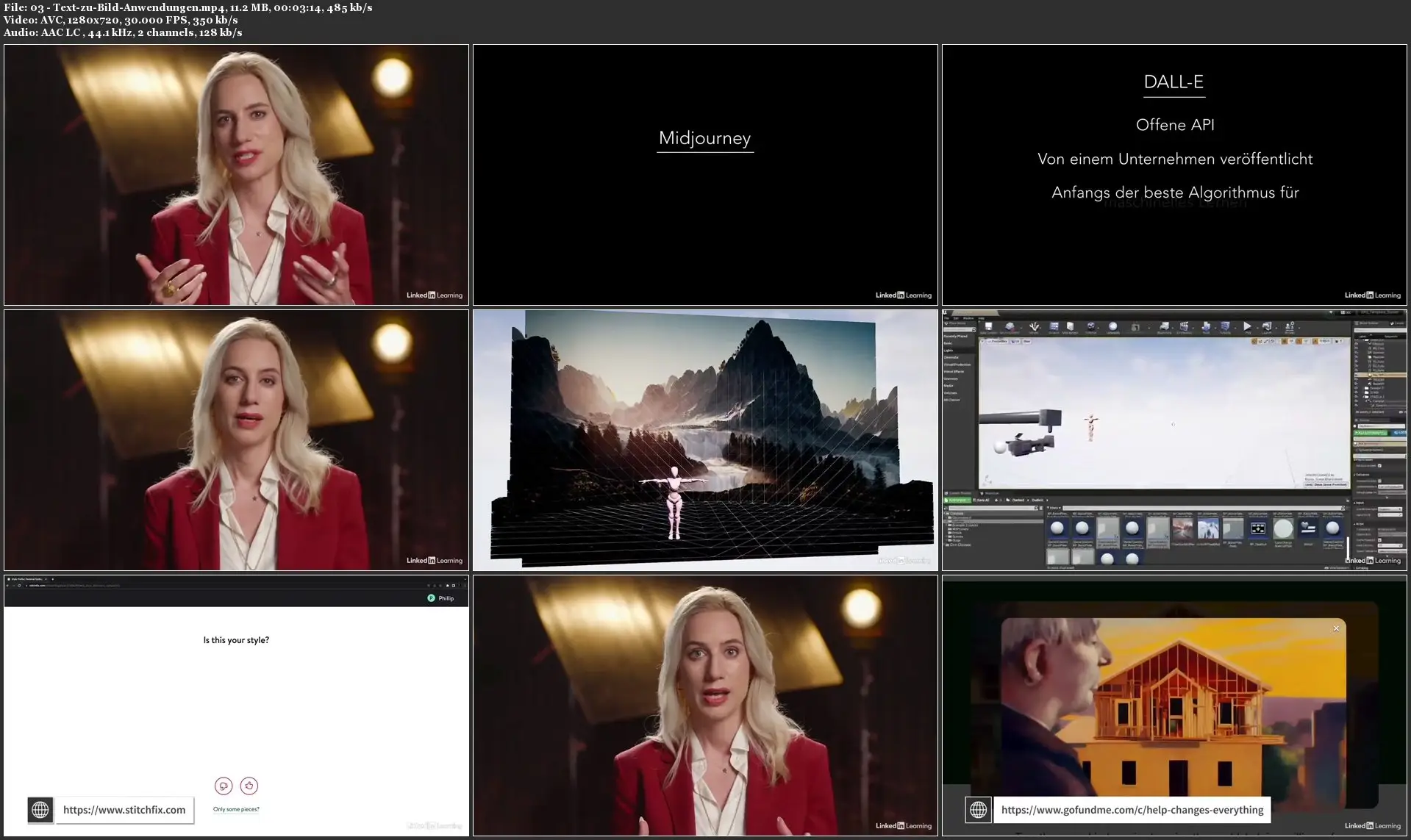The width and height of the screenshot is (1411, 840).
Task: Select the Geometry category in Place Actors
Action: (951, 378)
